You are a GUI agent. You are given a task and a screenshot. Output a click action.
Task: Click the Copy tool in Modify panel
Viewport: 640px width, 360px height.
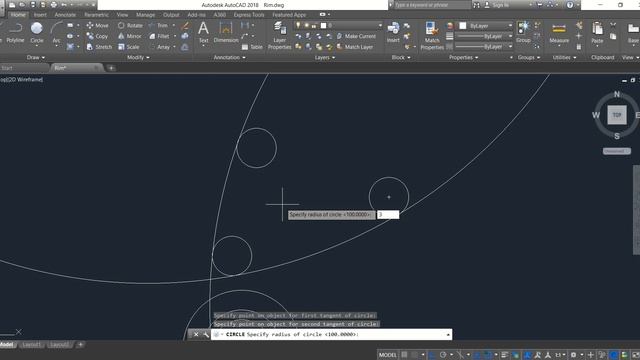[98, 36]
